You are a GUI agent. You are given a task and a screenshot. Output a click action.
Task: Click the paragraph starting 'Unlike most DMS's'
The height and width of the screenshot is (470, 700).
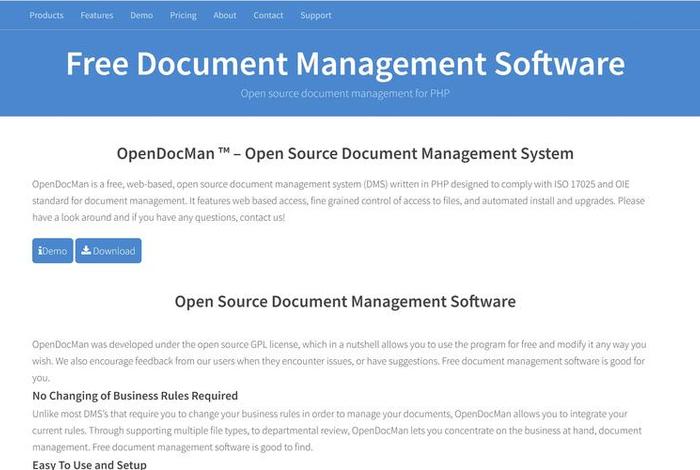tap(337, 430)
